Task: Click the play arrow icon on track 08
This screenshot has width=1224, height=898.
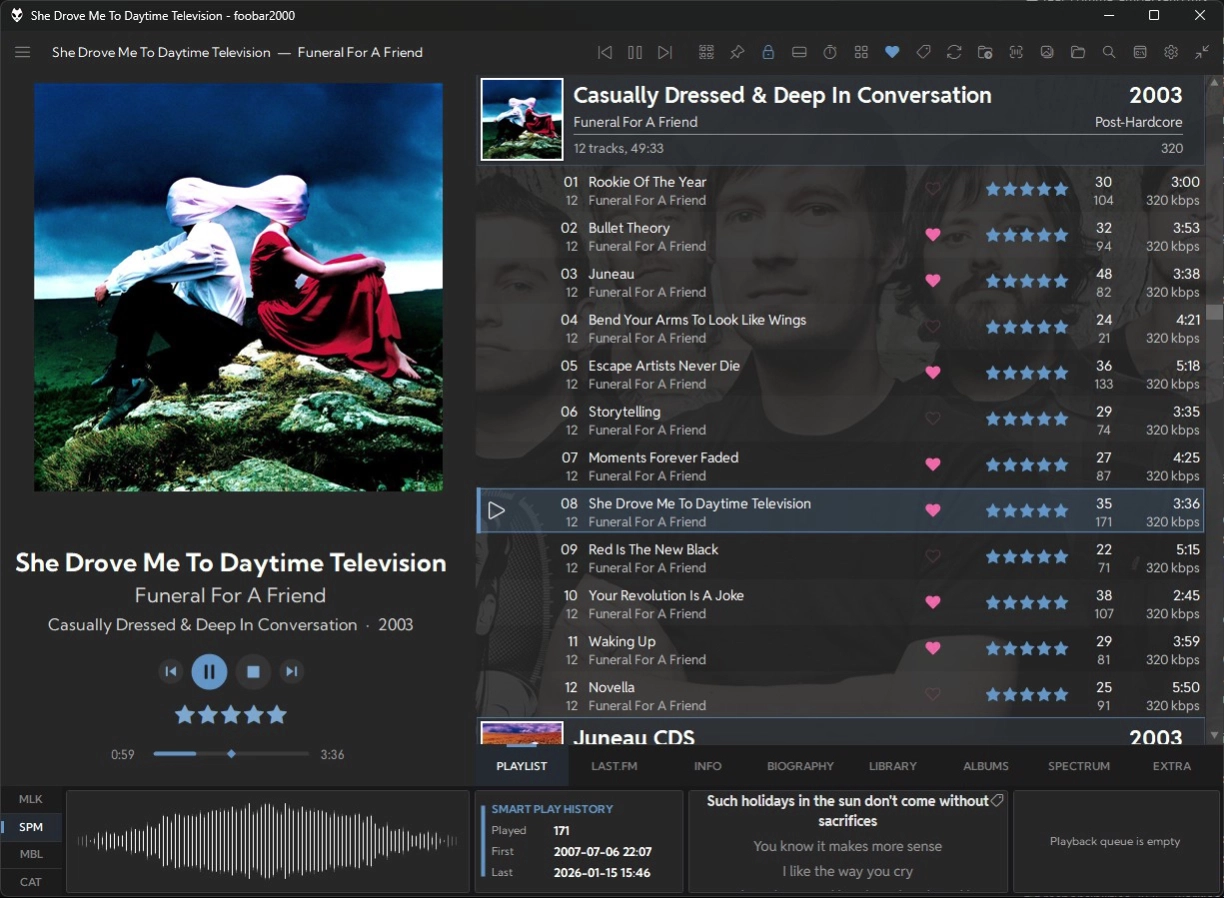Action: (x=496, y=511)
